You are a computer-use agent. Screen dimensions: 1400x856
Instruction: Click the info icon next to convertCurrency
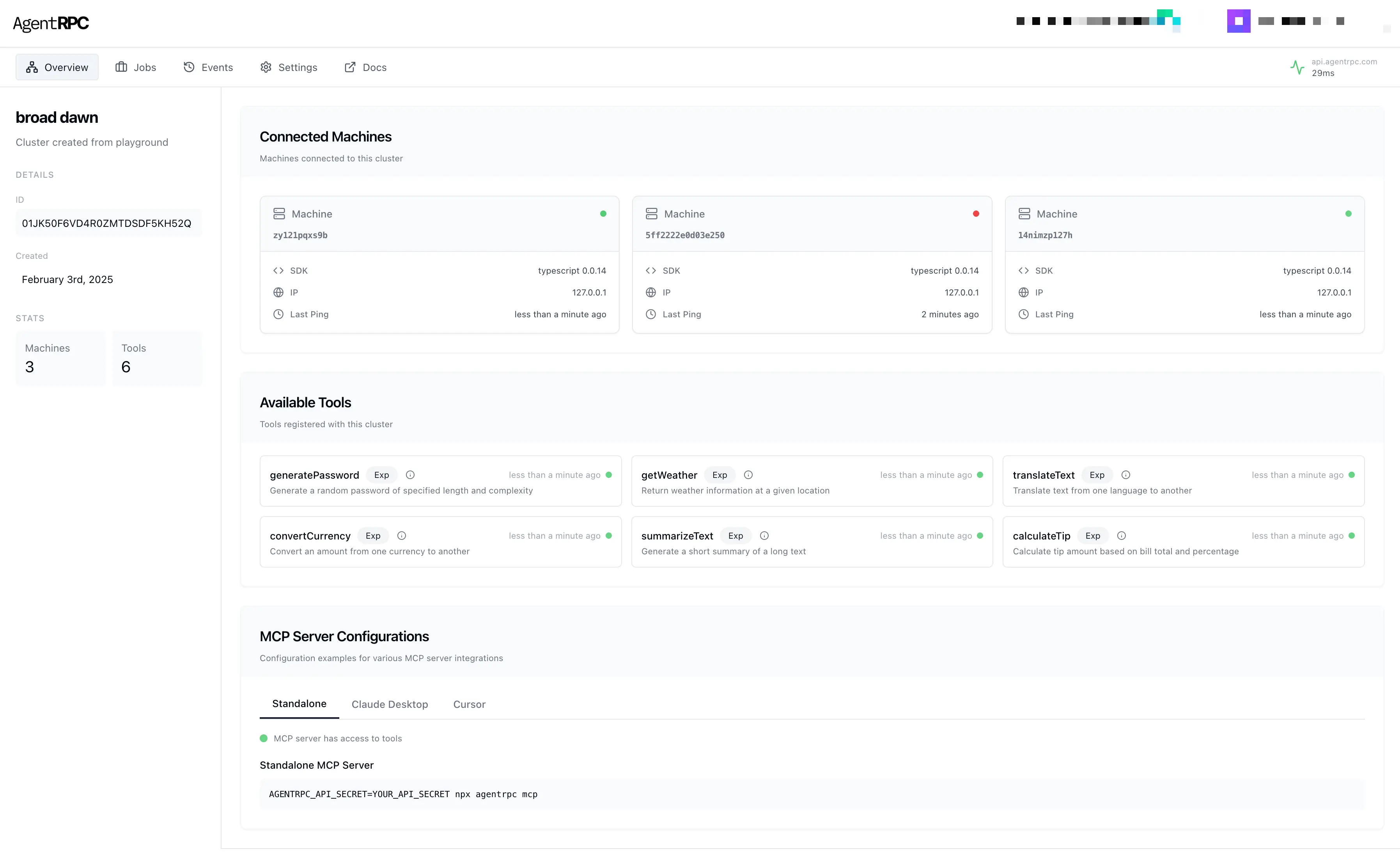coord(401,536)
